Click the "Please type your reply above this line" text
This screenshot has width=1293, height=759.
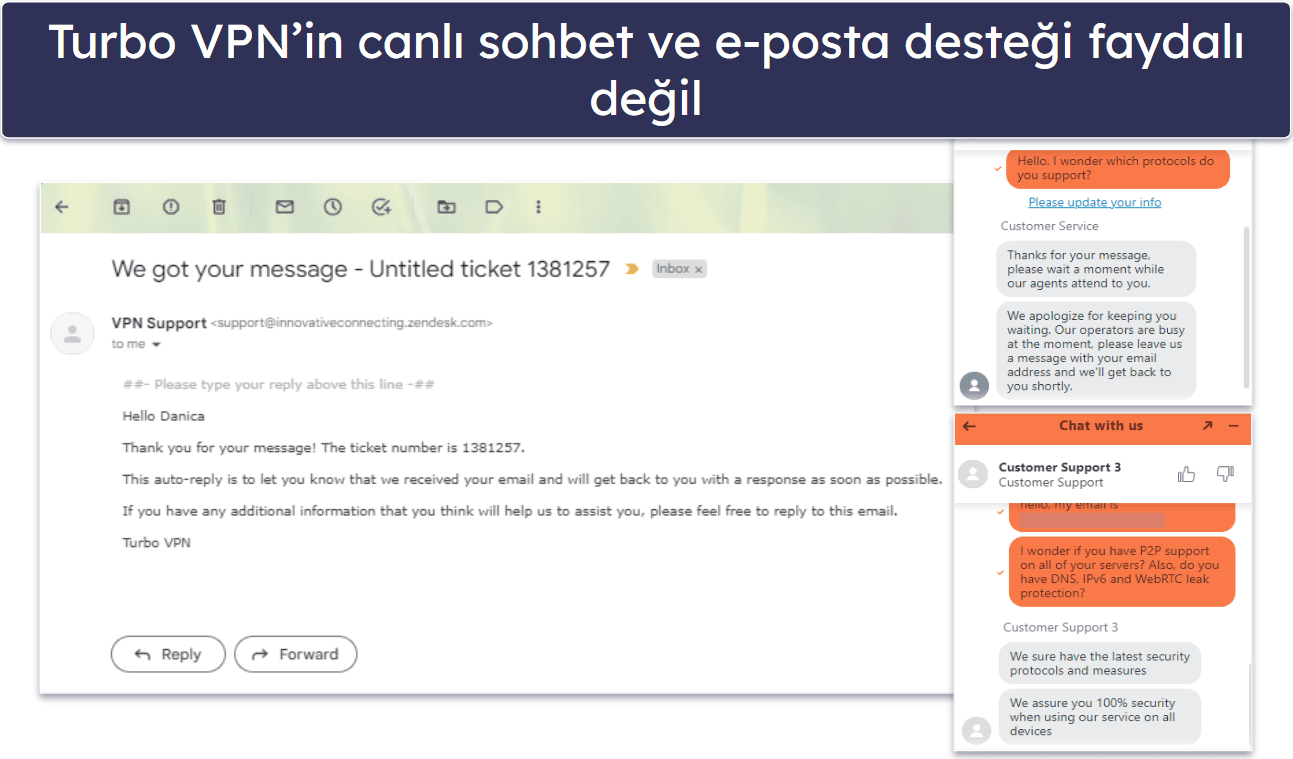[x=278, y=384]
